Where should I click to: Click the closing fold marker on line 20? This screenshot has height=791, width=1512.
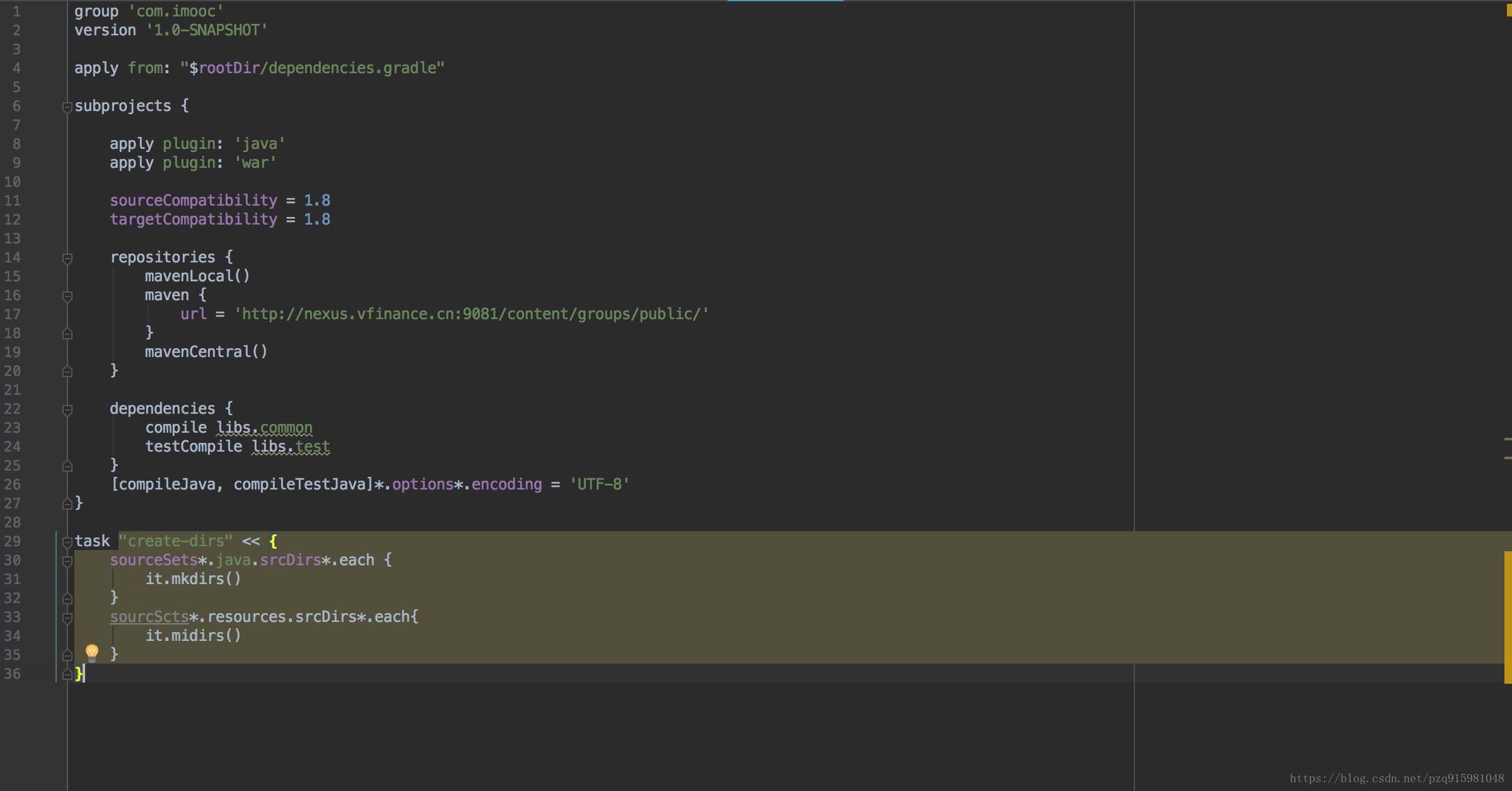click(x=67, y=372)
